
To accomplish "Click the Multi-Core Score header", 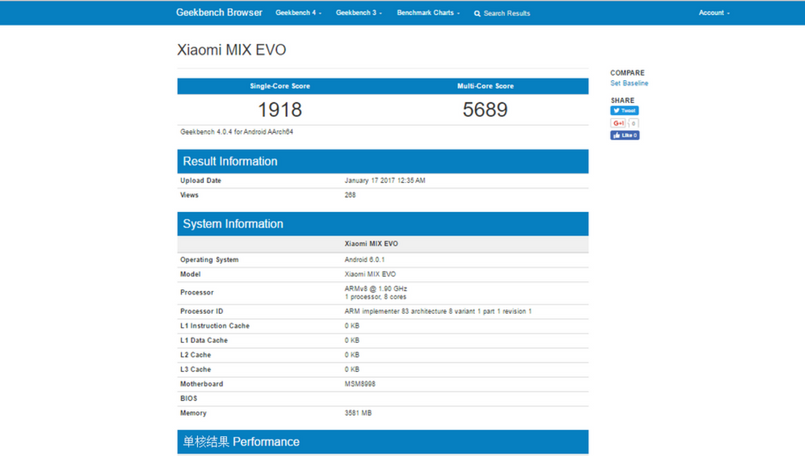I will pyautogui.click(x=485, y=86).
